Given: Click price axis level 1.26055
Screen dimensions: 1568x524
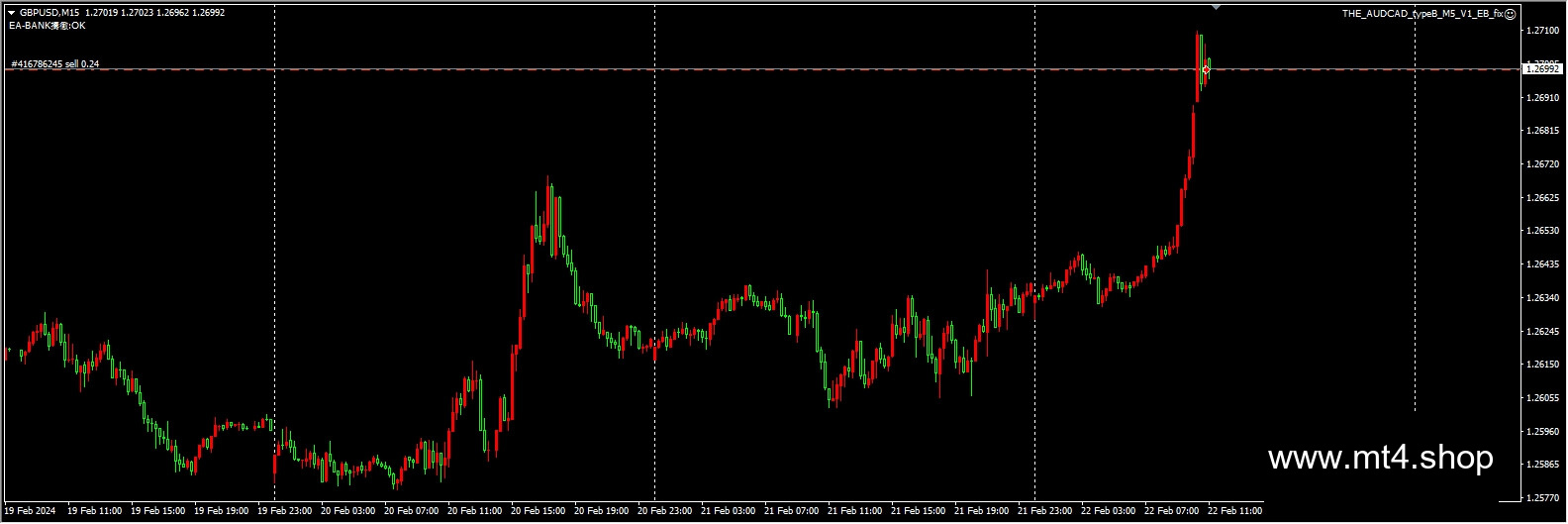Looking at the screenshot, I should pos(1541,398).
